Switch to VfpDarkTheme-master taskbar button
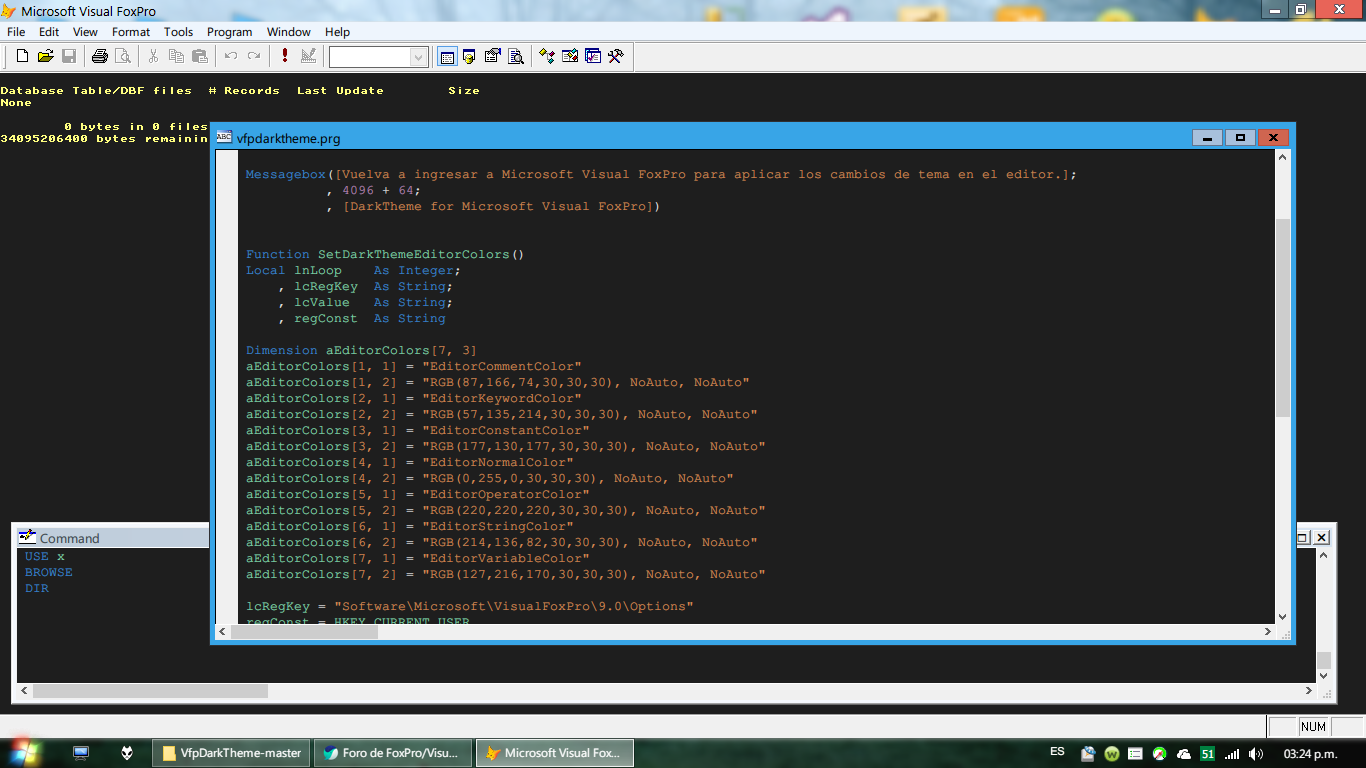The width and height of the screenshot is (1366, 768). coord(231,753)
